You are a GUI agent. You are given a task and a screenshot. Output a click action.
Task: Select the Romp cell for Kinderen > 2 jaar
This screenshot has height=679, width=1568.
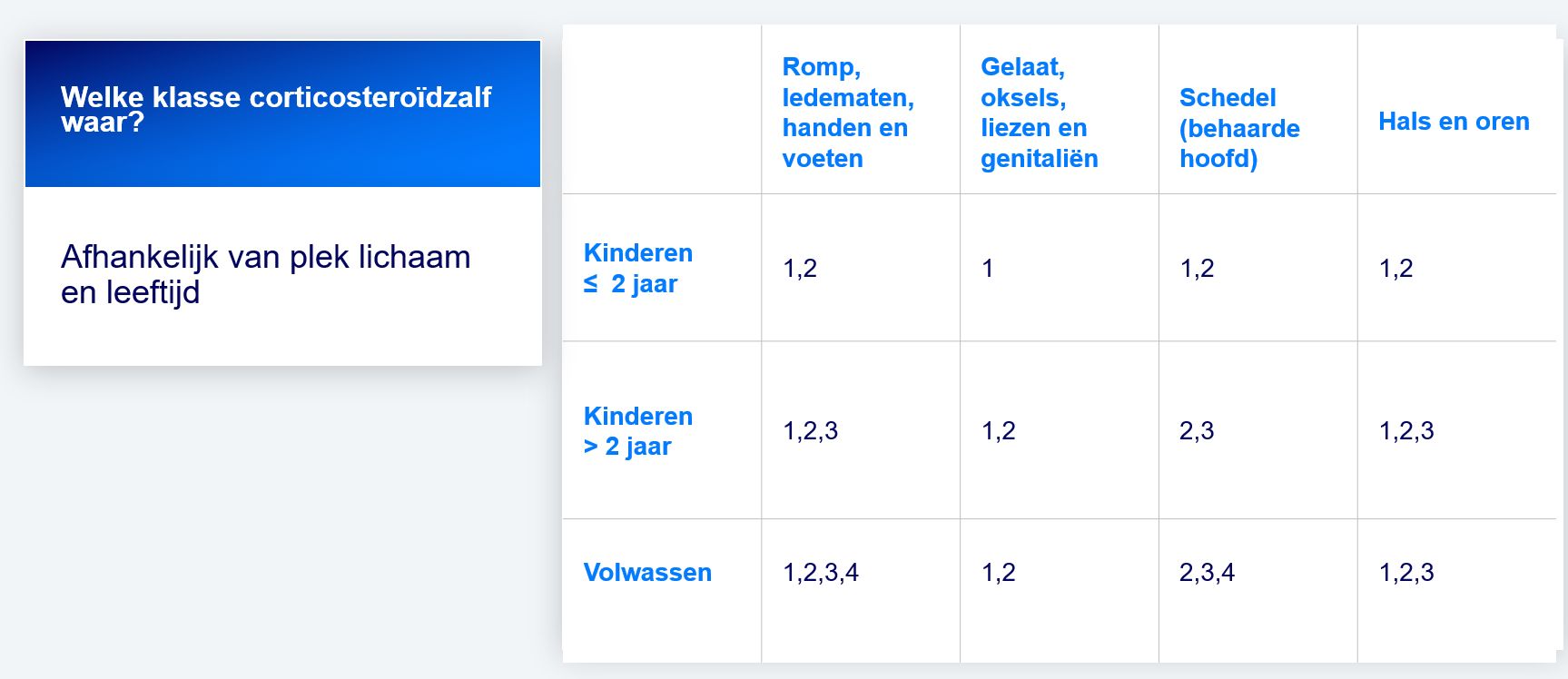point(810,431)
